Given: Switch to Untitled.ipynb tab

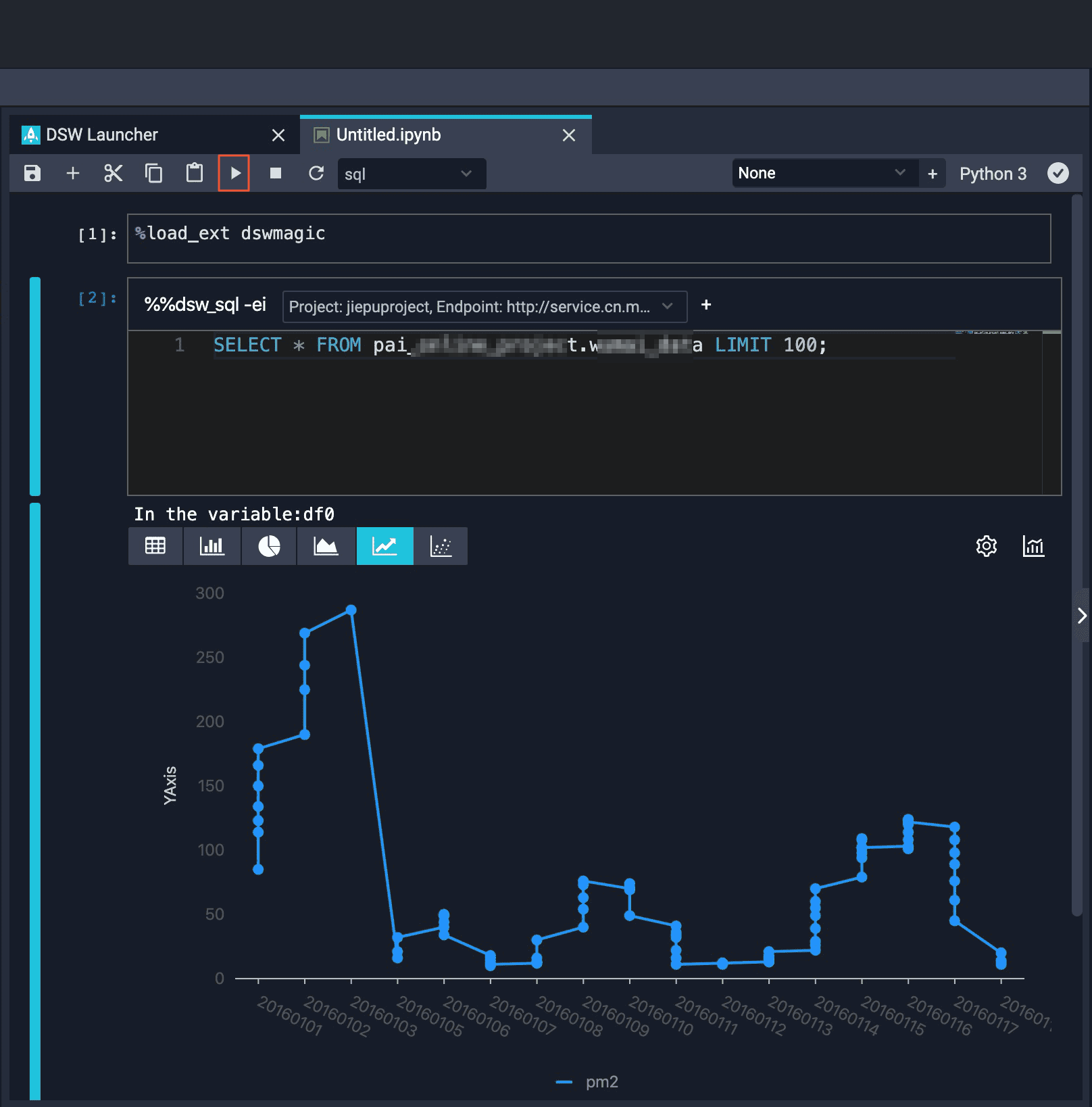Looking at the screenshot, I should tap(446, 135).
